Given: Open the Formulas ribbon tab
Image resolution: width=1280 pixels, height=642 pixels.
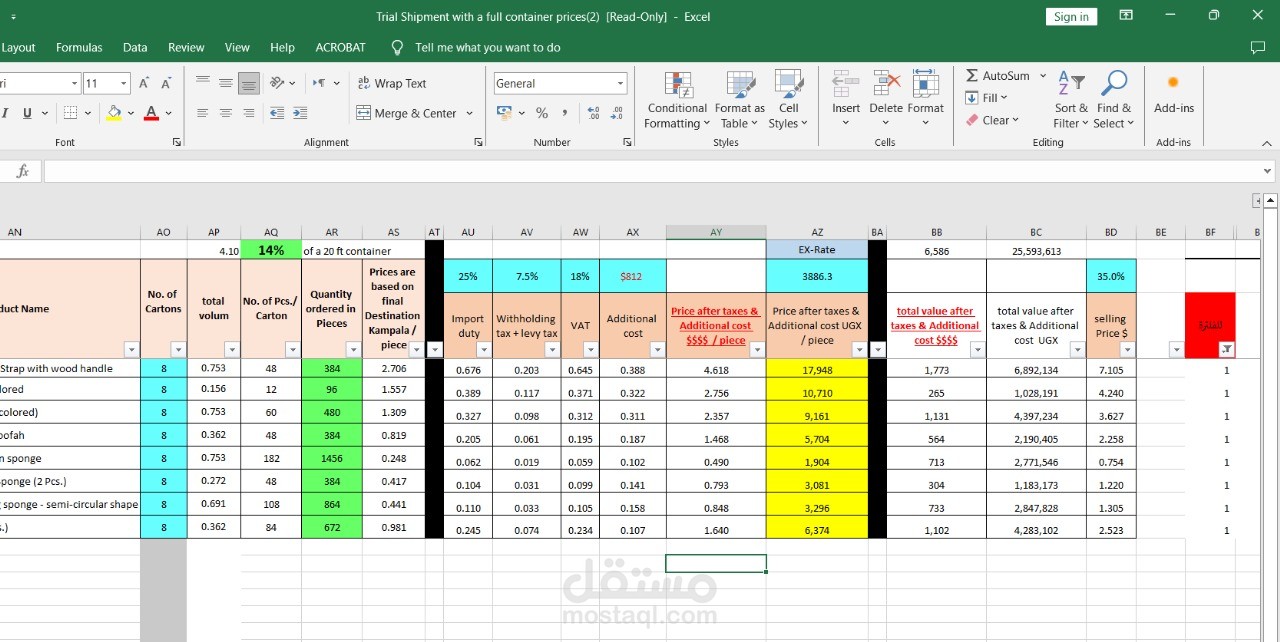Looking at the screenshot, I should 79,47.
